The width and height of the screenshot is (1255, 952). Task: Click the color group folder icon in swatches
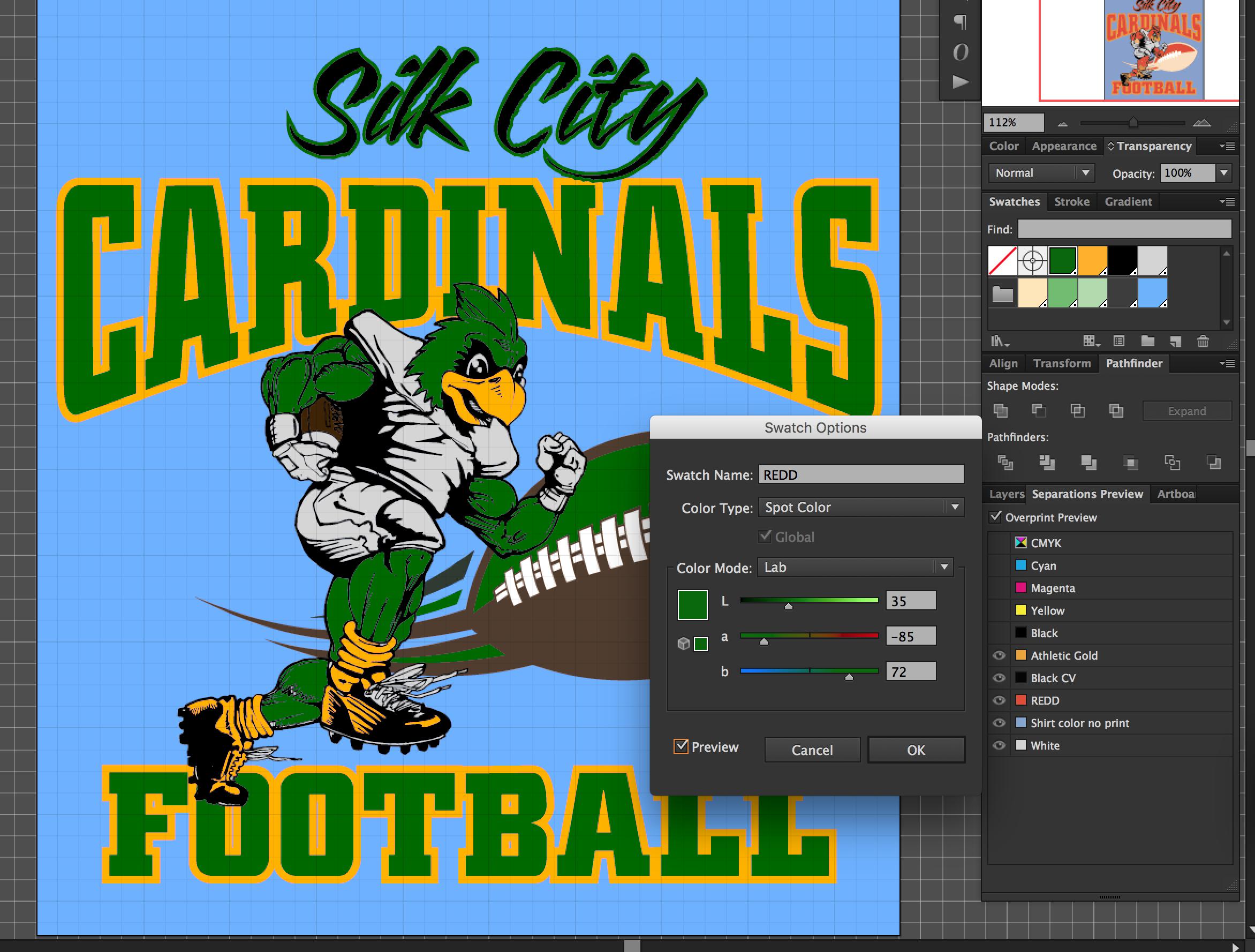click(1002, 293)
